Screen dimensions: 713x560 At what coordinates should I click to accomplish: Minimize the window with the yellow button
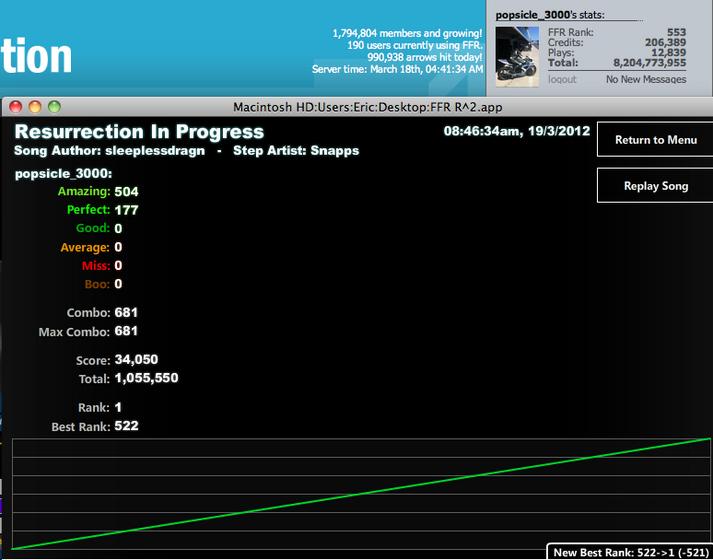35,107
